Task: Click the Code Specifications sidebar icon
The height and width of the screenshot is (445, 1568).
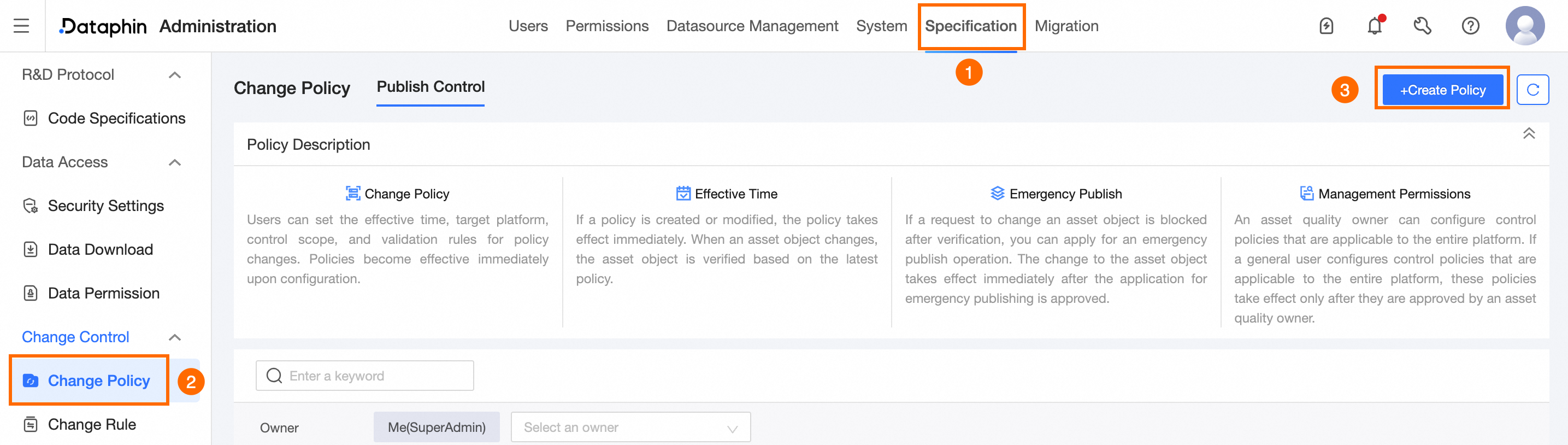Action: pos(31,118)
